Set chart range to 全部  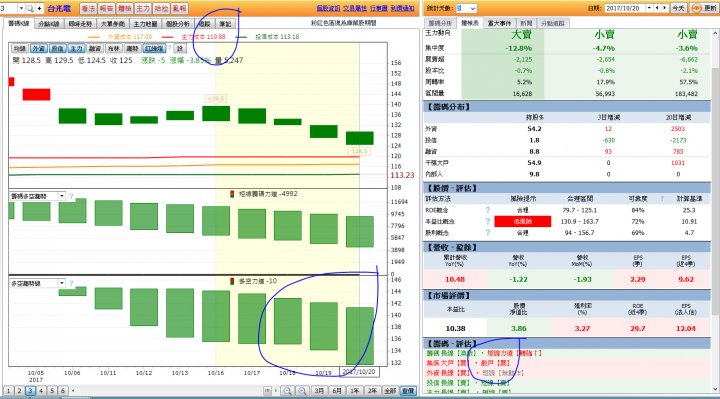pos(390,391)
